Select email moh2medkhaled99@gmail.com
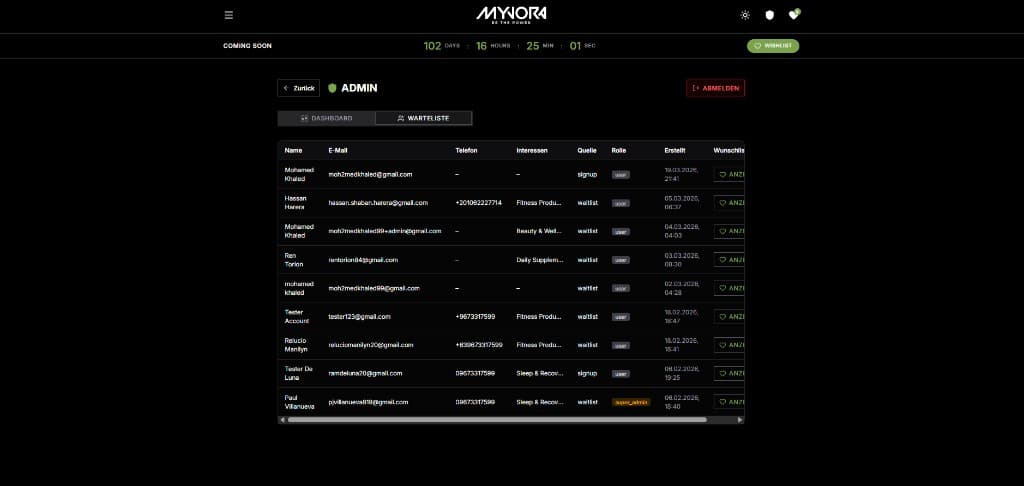The image size is (1024, 486). coord(374,287)
